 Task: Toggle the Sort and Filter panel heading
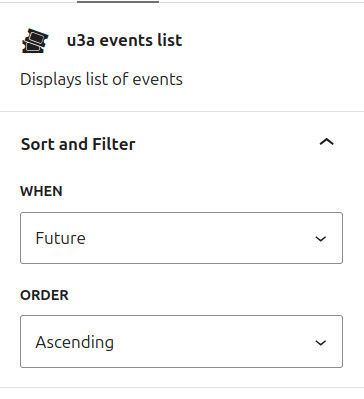point(182,144)
